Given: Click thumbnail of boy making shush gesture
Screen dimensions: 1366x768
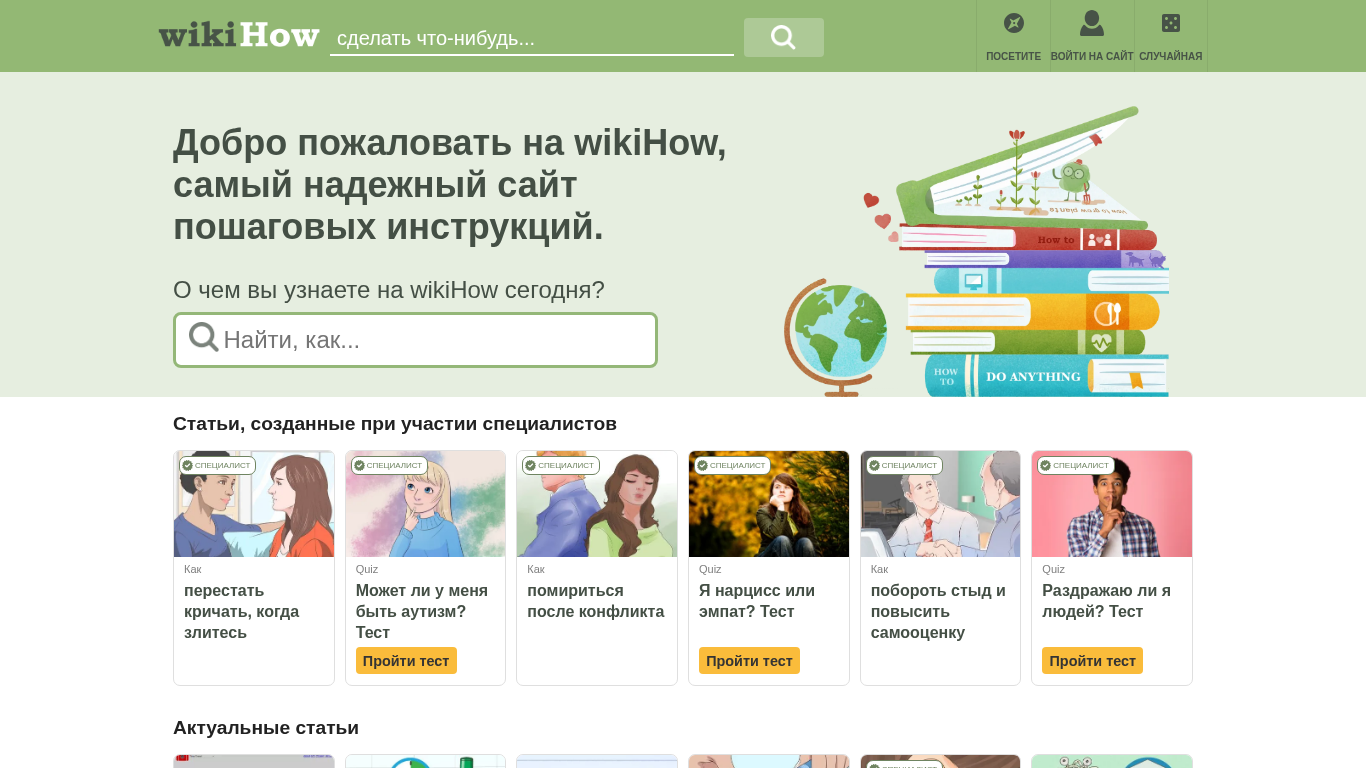Looking at the screenshot, I should click(1112, 504).
